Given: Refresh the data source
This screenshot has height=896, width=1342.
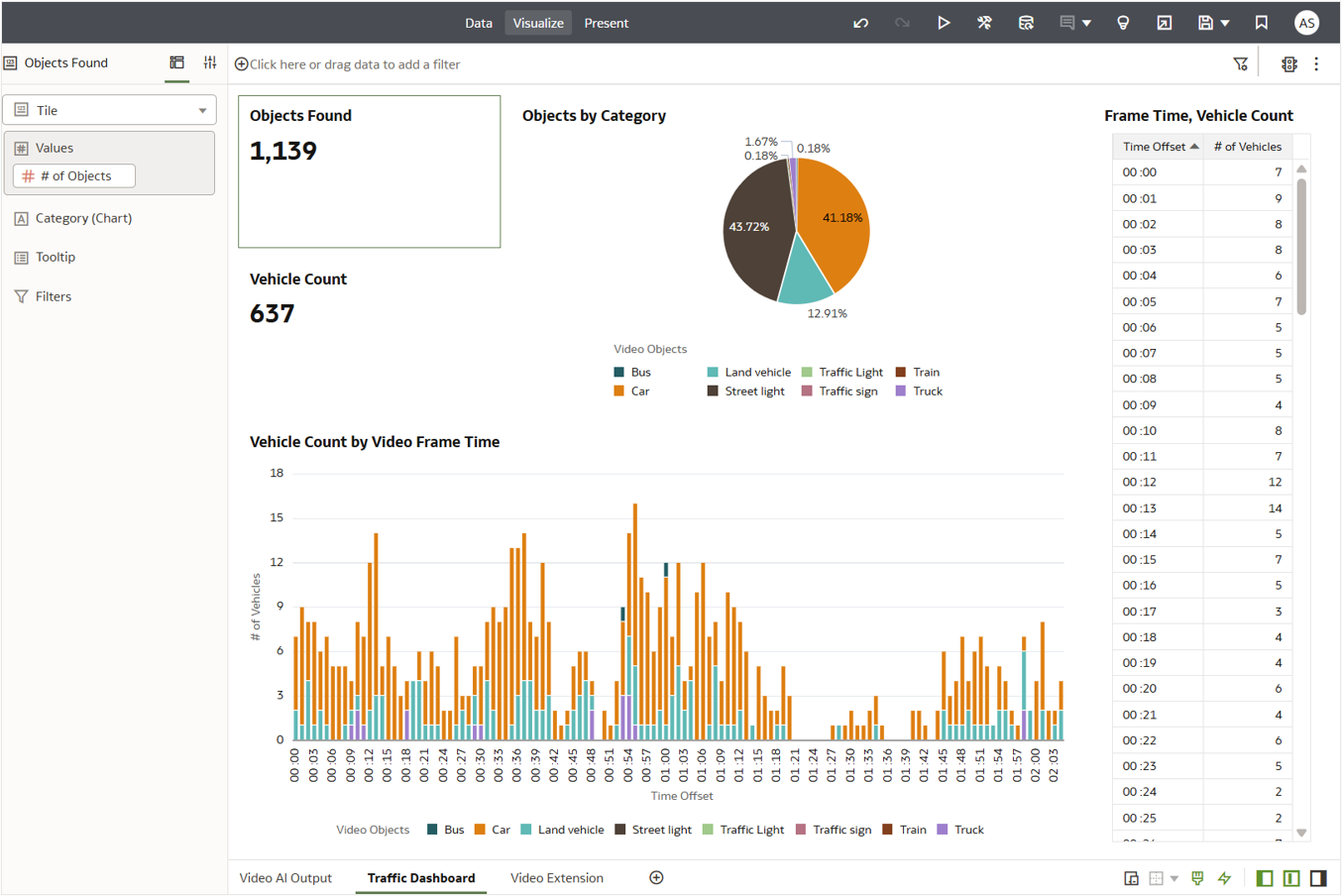Looking at the screenshot, I should tap(1027, 22).
